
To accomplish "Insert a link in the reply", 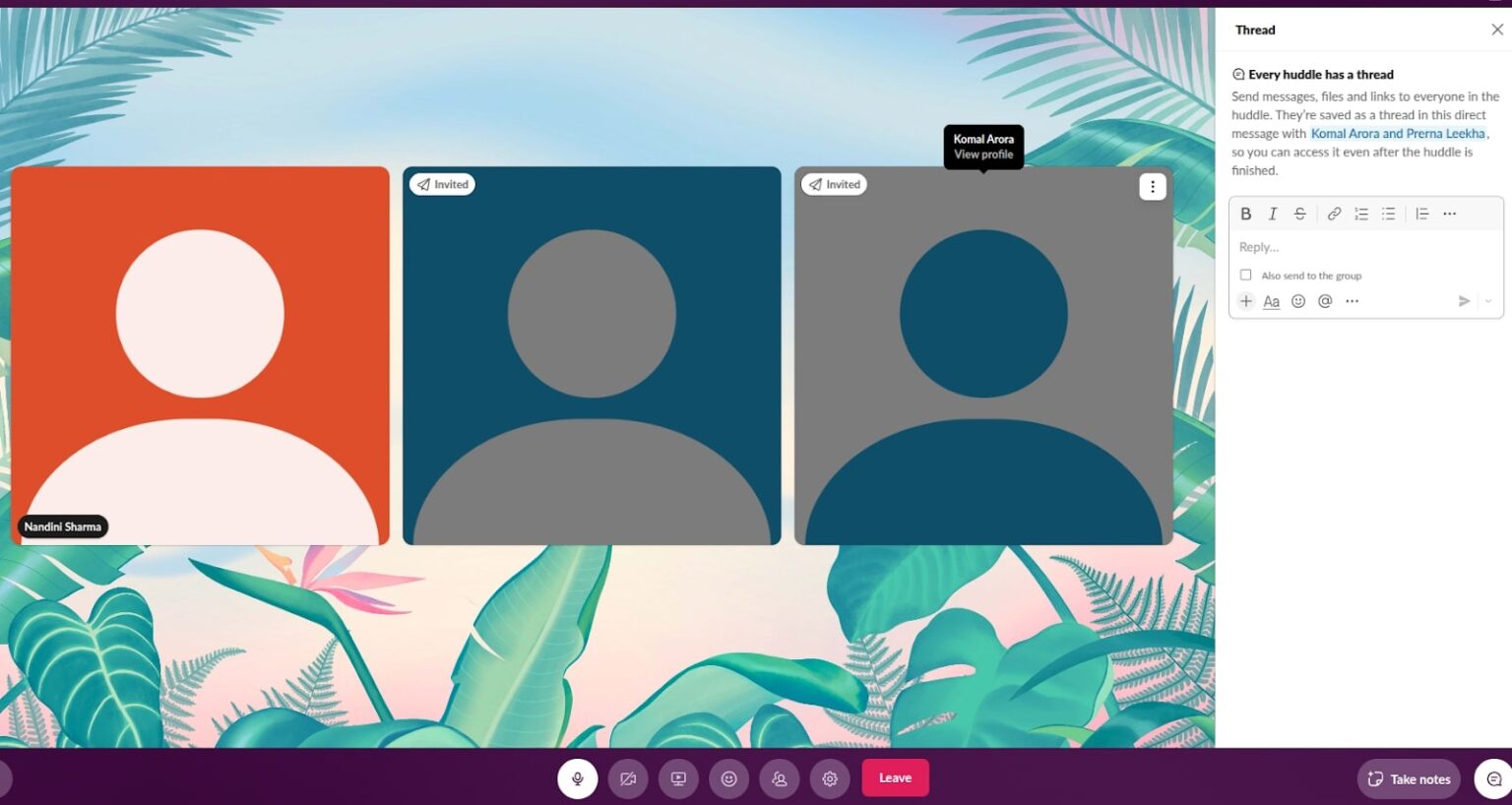I will 1334,214.
